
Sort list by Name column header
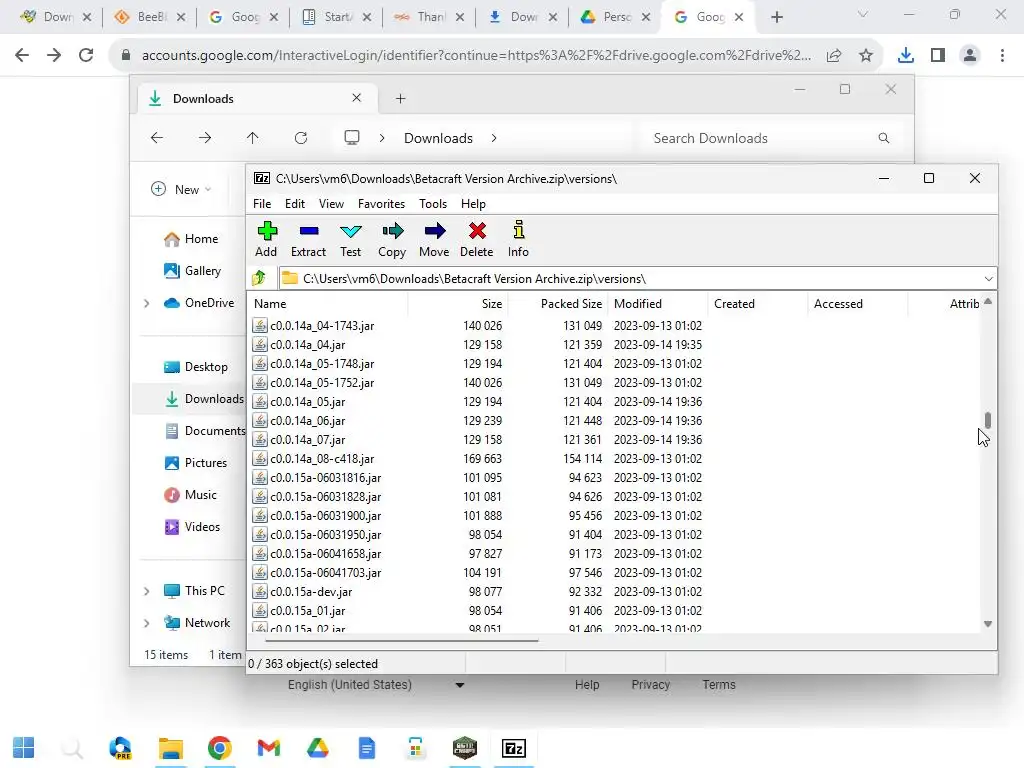point(328,304)
